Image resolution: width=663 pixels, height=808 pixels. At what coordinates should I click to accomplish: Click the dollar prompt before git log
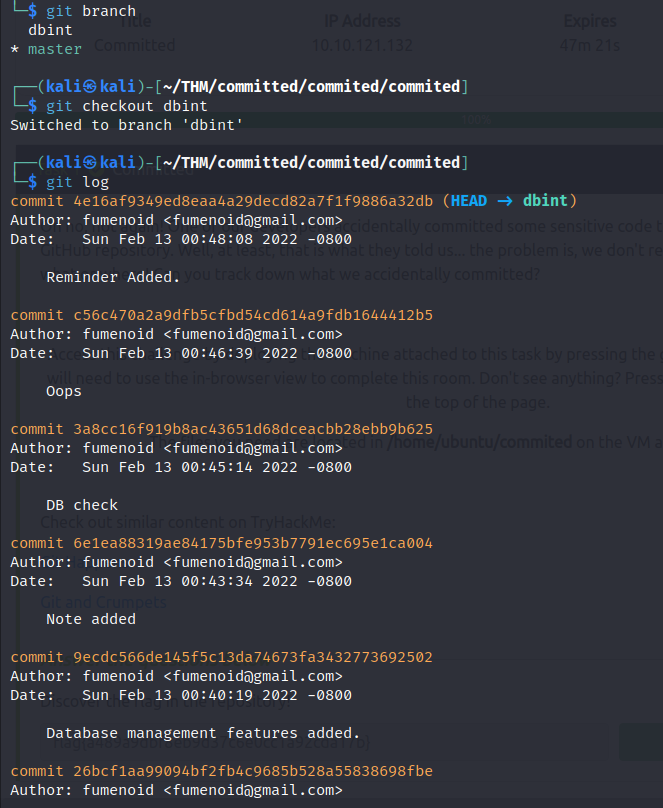tap(33, 182)
